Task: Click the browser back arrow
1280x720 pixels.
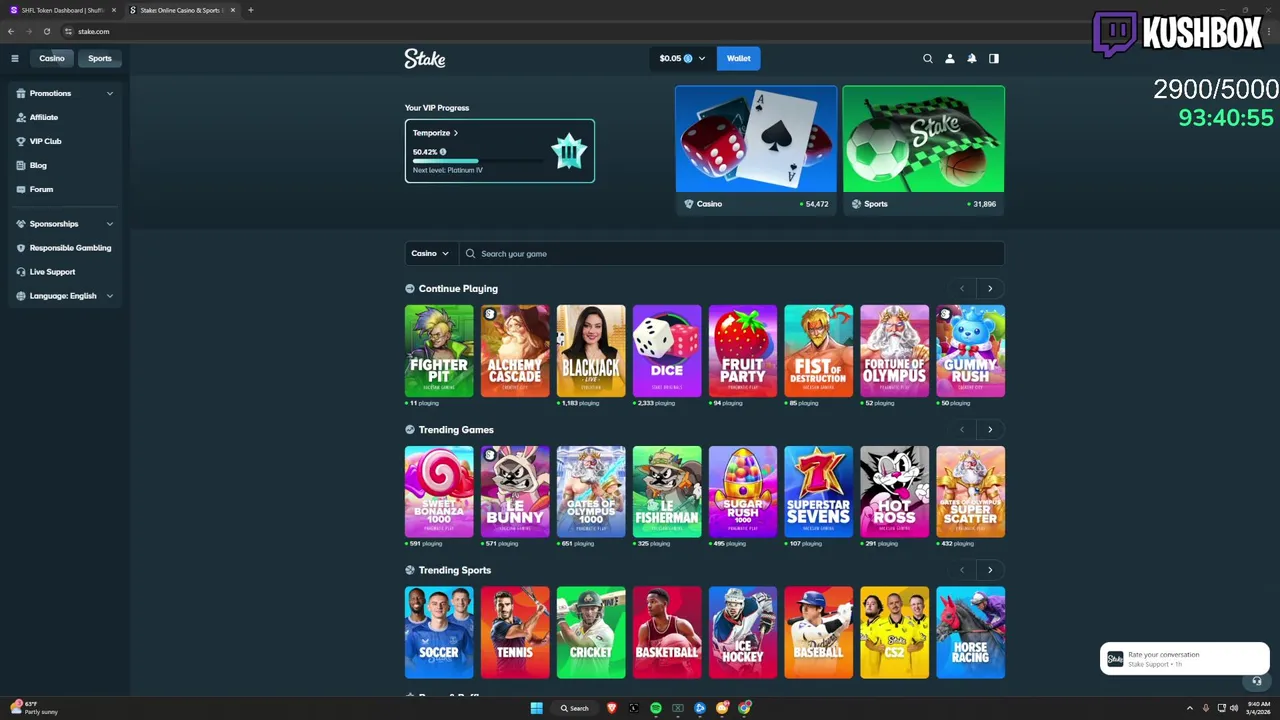Action: coord(11,31)
